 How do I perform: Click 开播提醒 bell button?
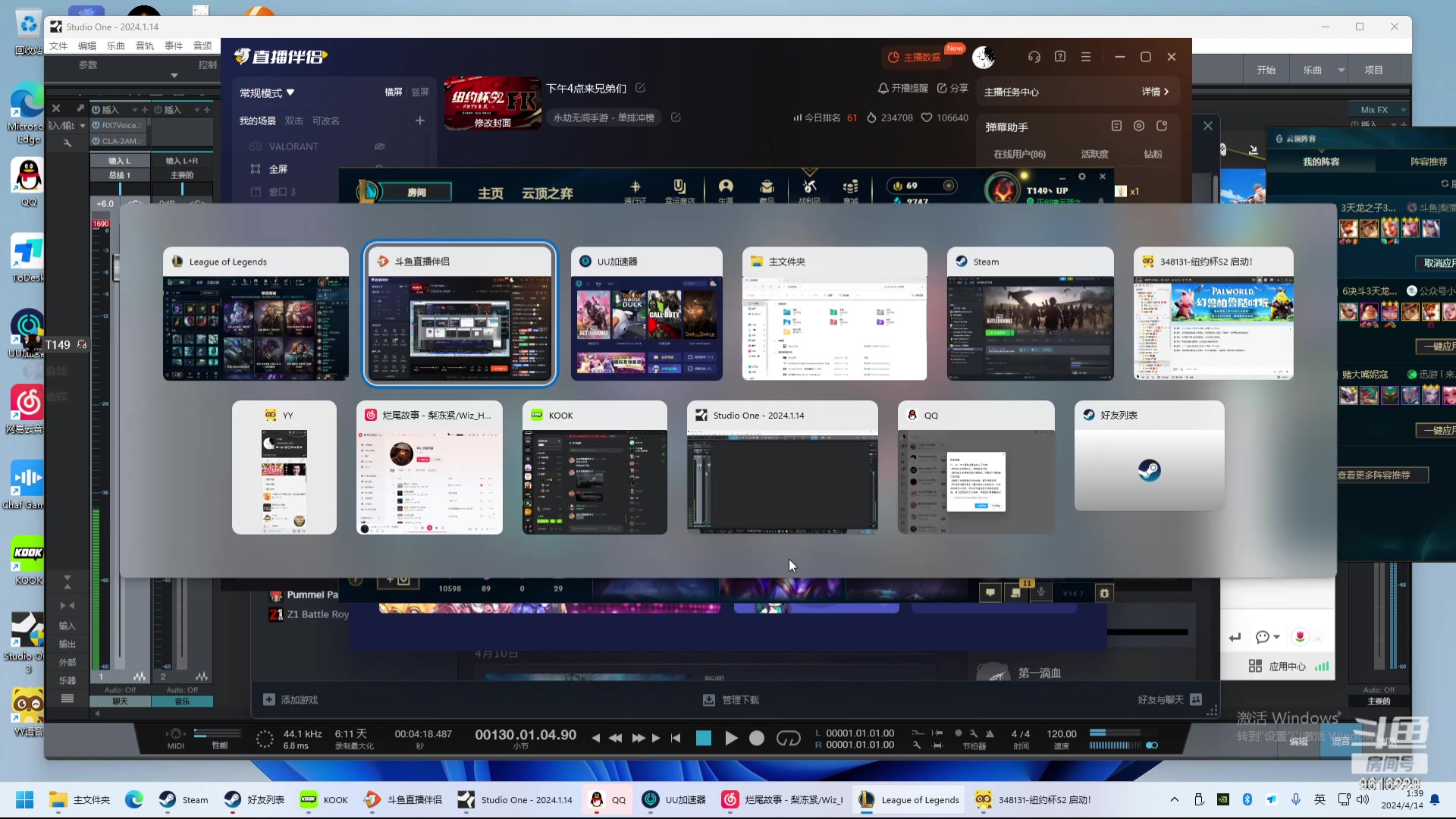click(x=902, y=88)
